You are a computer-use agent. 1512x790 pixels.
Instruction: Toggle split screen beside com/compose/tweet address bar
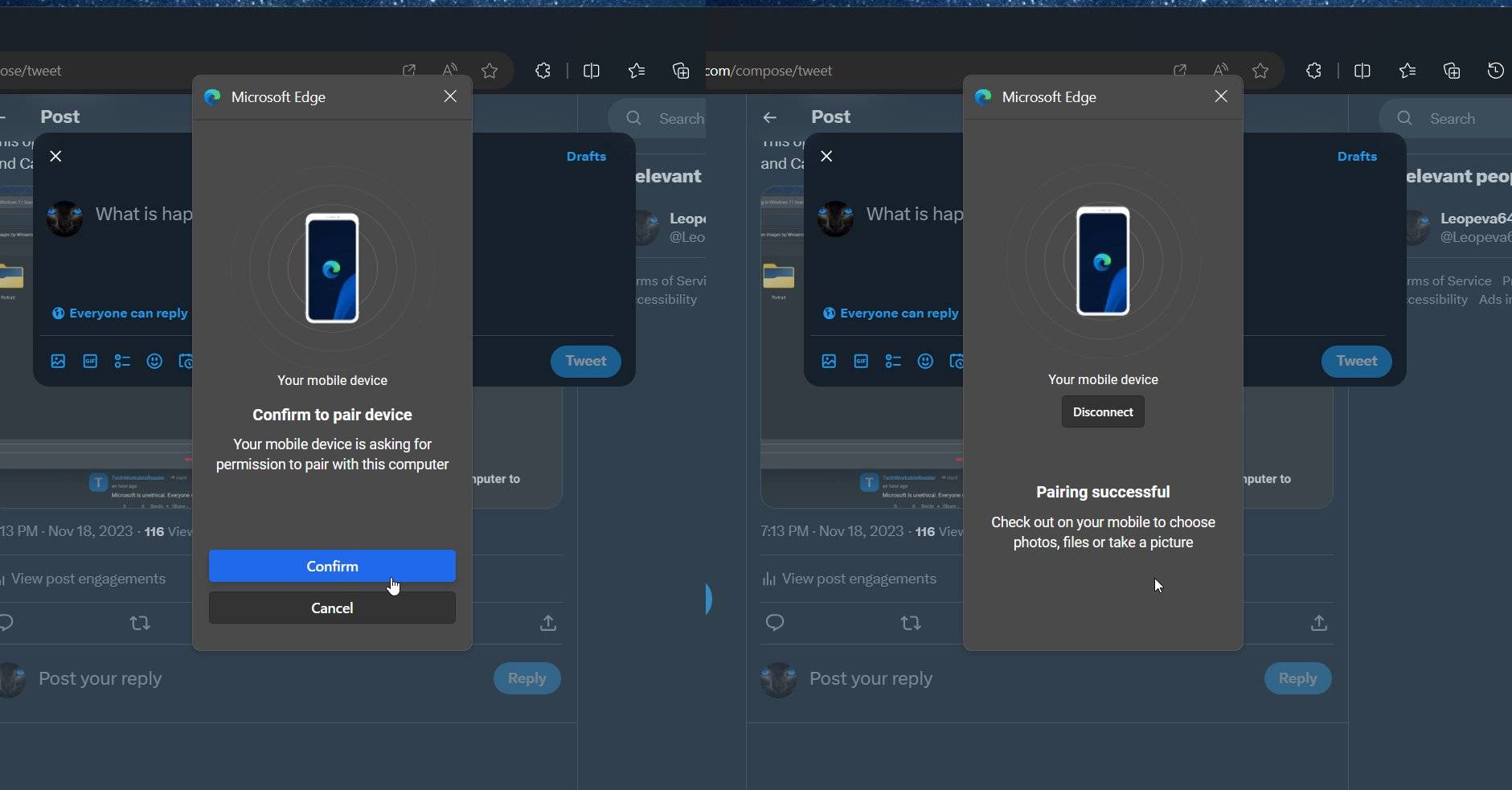click(1362, 71)
